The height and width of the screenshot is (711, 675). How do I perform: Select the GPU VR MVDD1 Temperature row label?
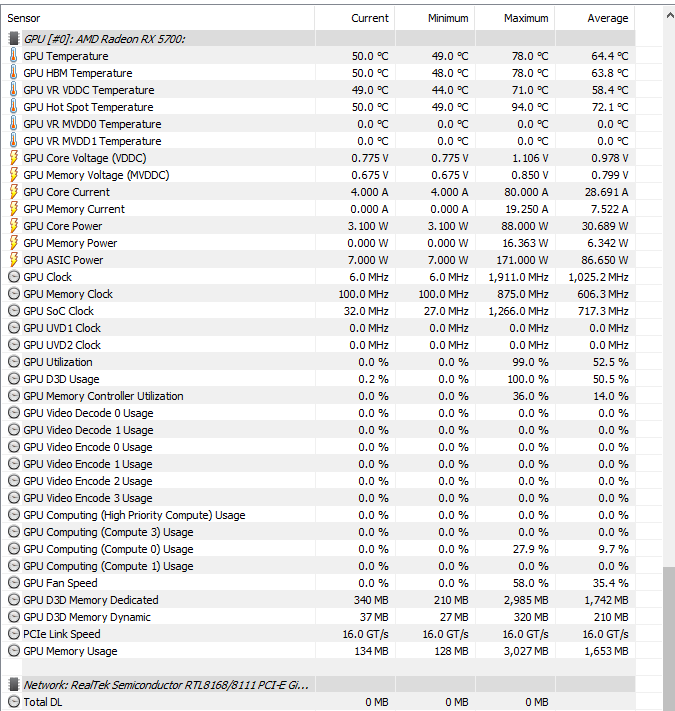92,141
